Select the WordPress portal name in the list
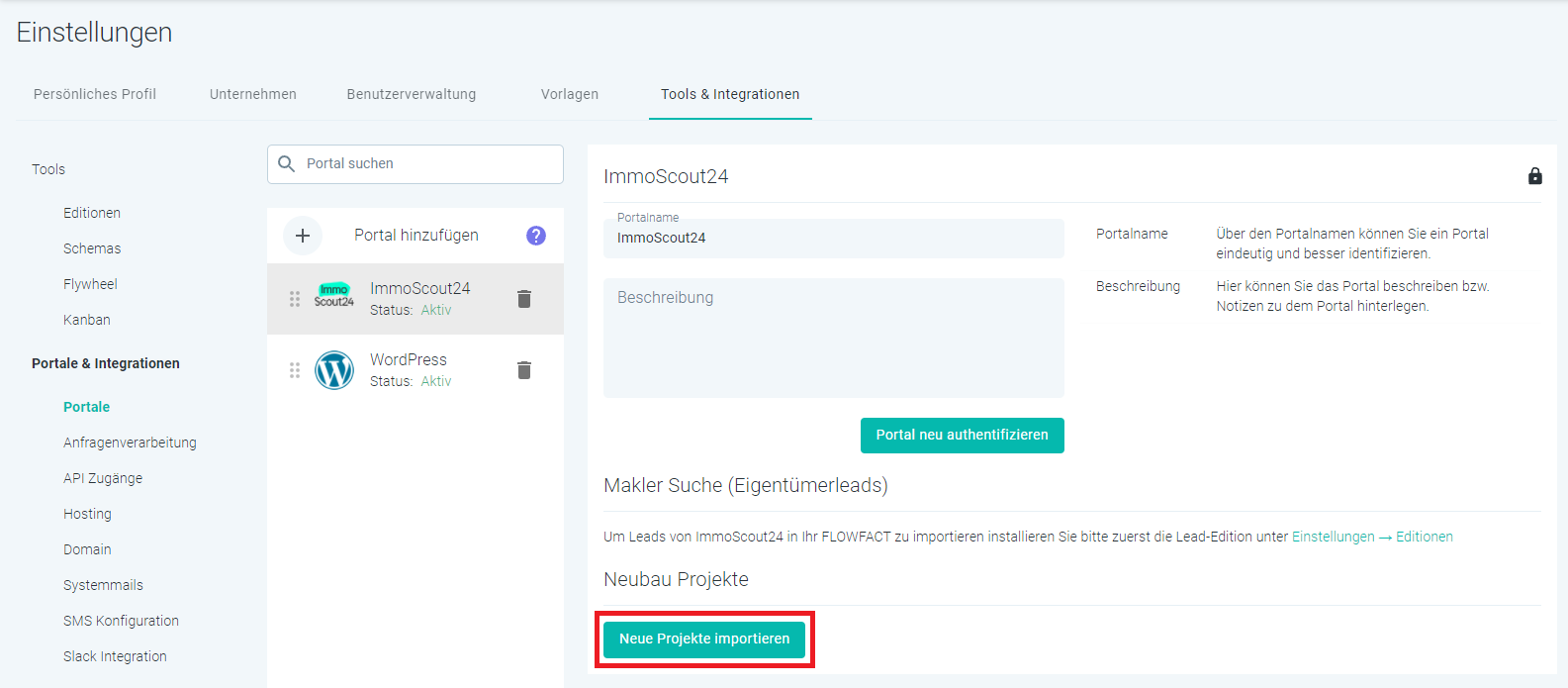Image resolution: width=1568 pixels, height=688 pixels. pos(409,359)
